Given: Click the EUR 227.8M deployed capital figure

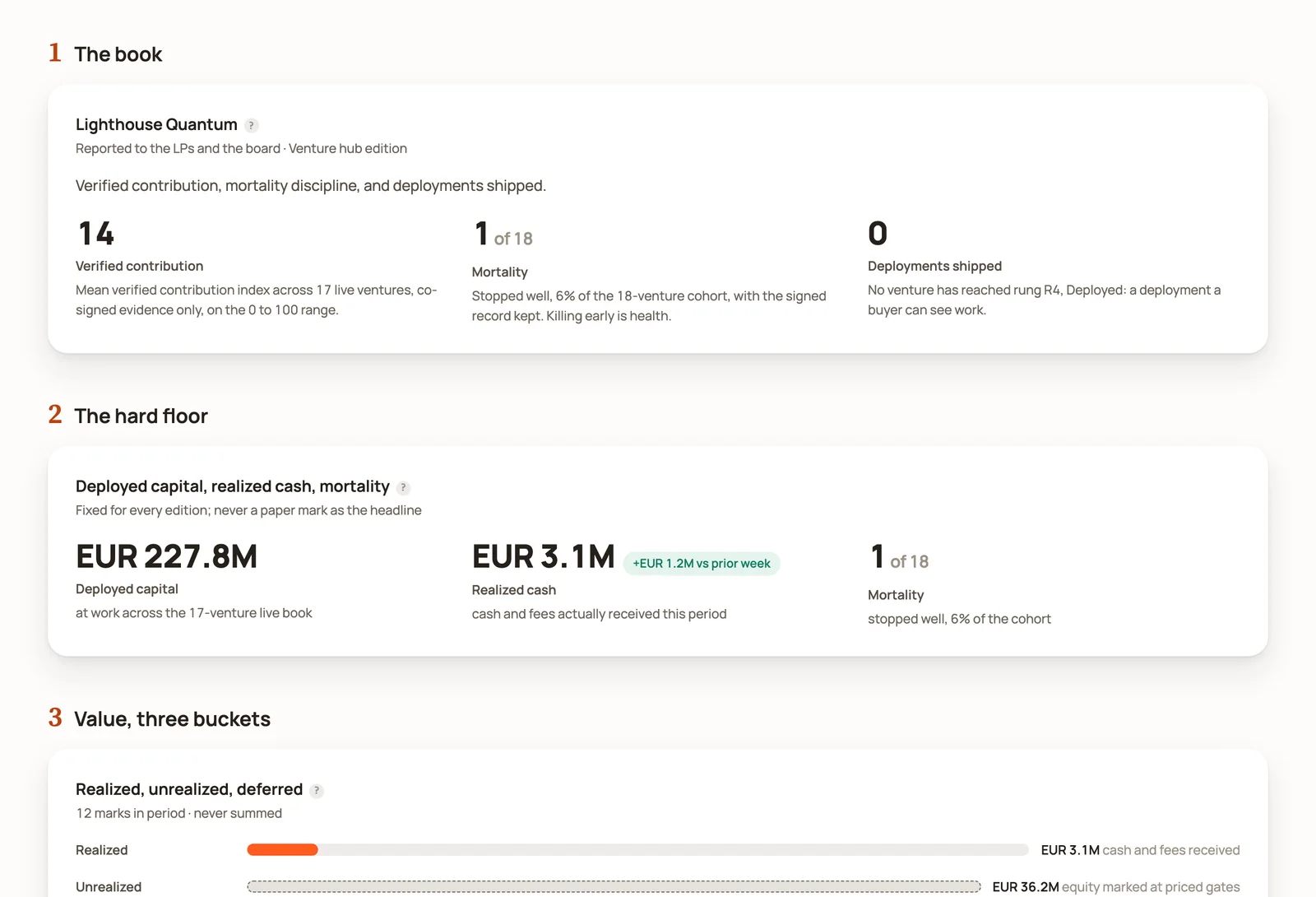Looking at the screenshot, I should 167,557.
